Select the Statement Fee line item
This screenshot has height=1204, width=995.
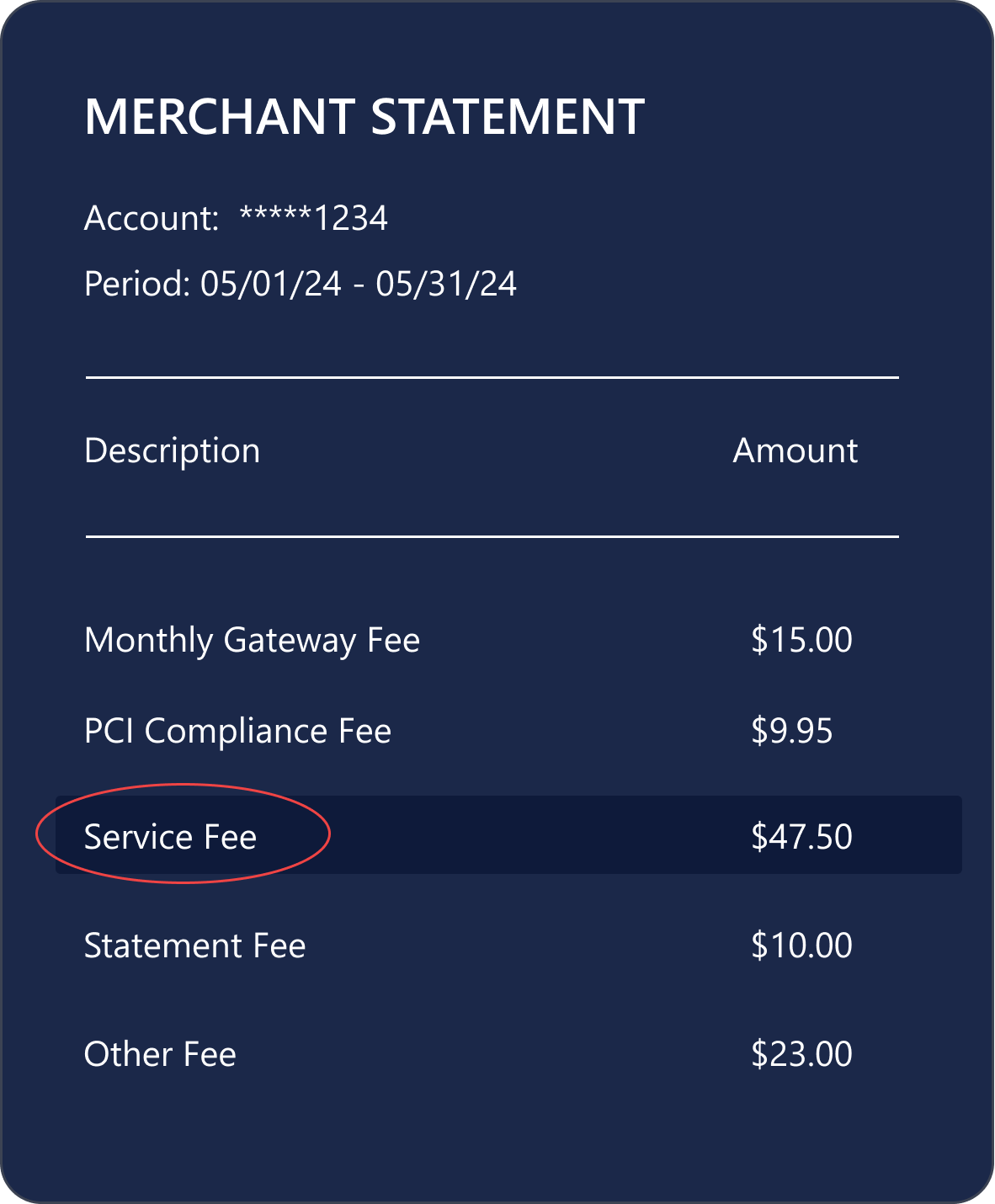coord(194,946)
